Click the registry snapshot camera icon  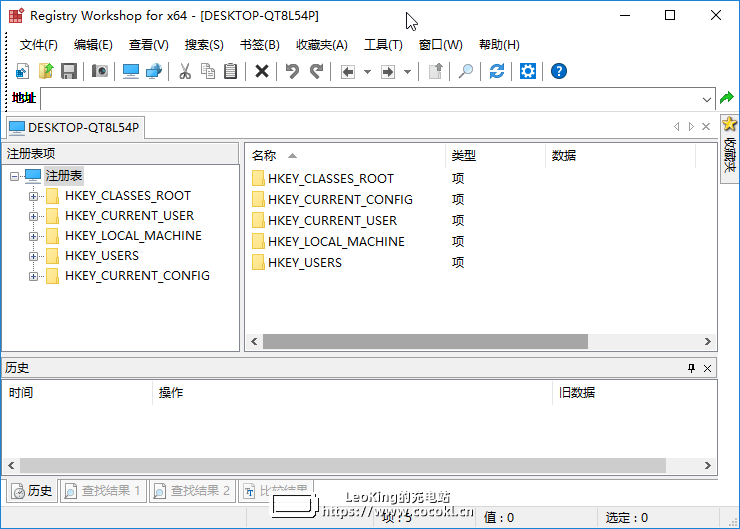coord(100,71)
